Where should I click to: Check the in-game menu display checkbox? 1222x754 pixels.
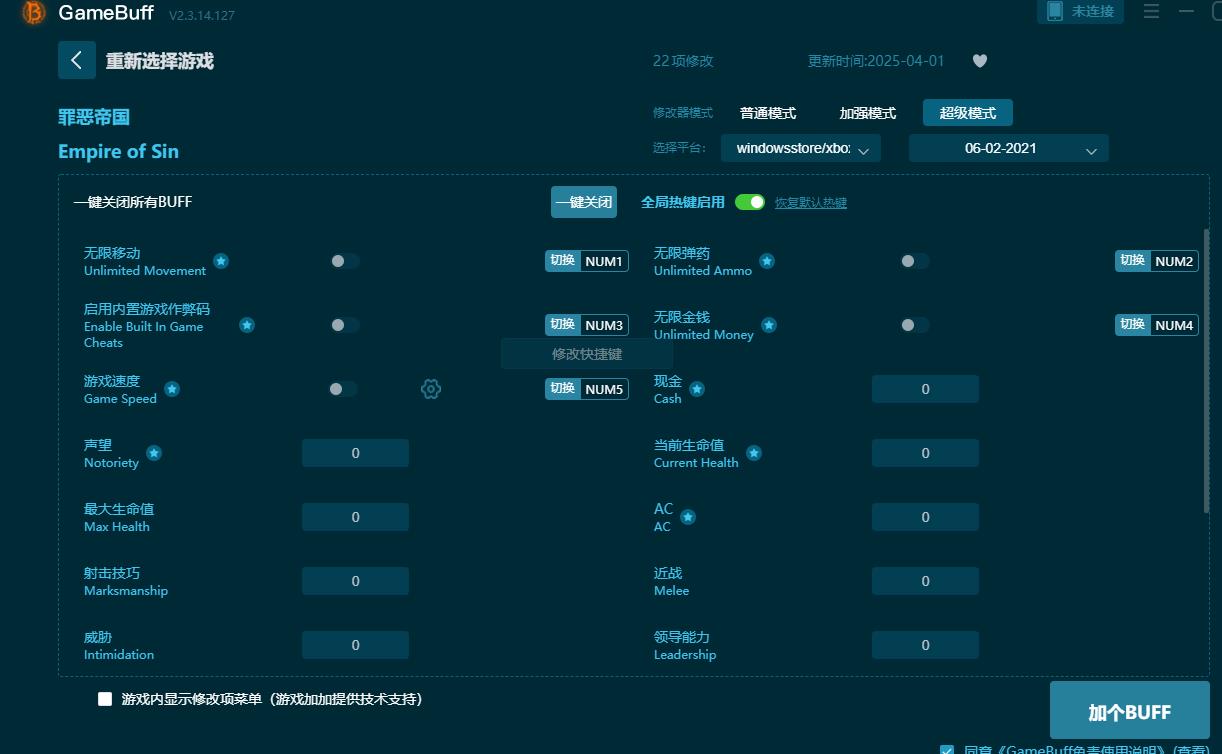click(105, 699)
